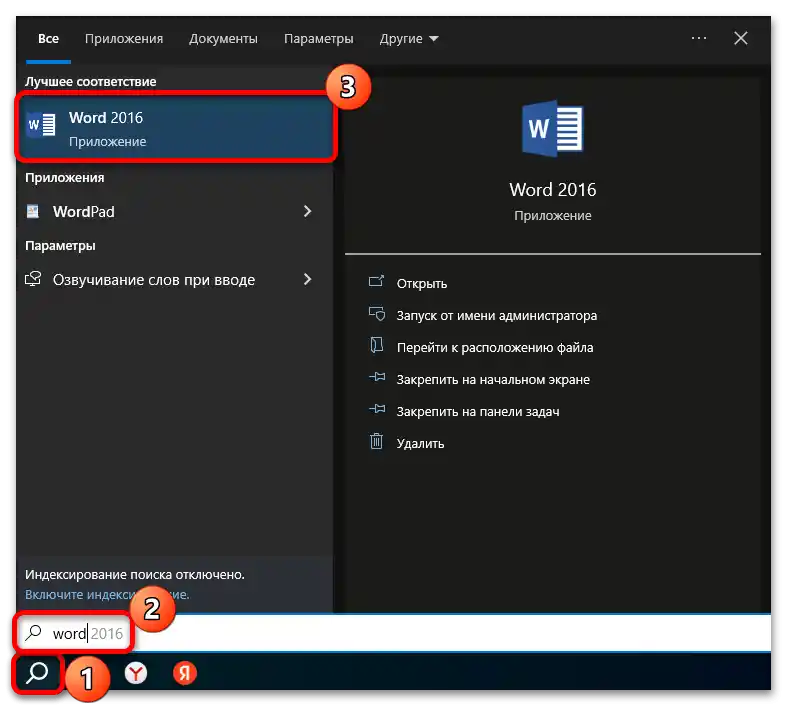Click the three-dots more options icon
The width and height of the screenshot is (787, 706).
[699, 38]
